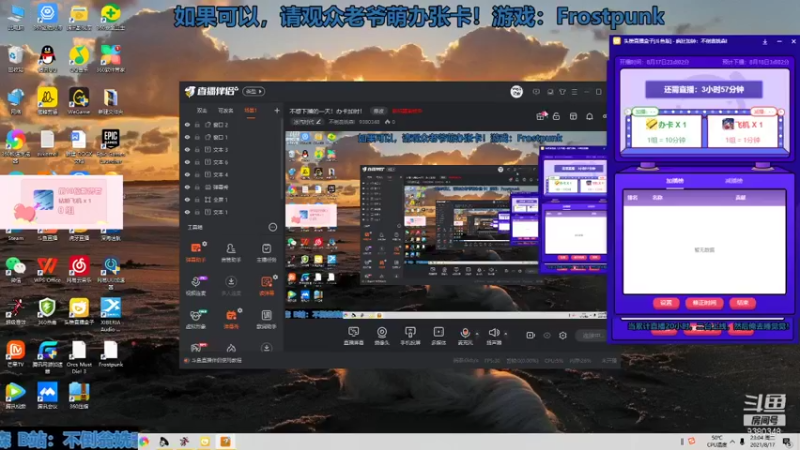Expand speaker options arrow
The height and width of the screenshot is (450, 800).
point(505,334)
